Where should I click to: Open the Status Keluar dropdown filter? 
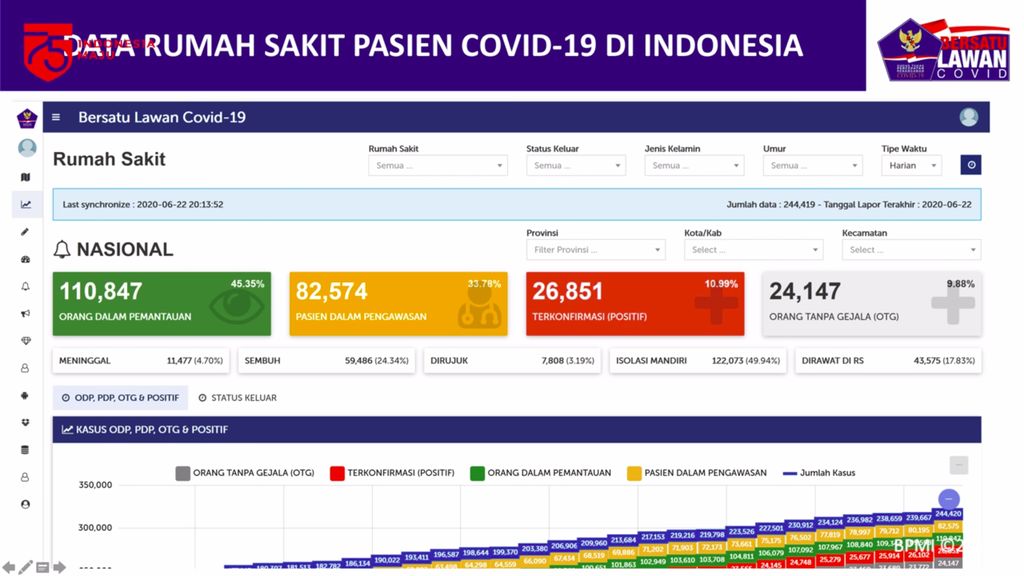click(x=576, y=165)
